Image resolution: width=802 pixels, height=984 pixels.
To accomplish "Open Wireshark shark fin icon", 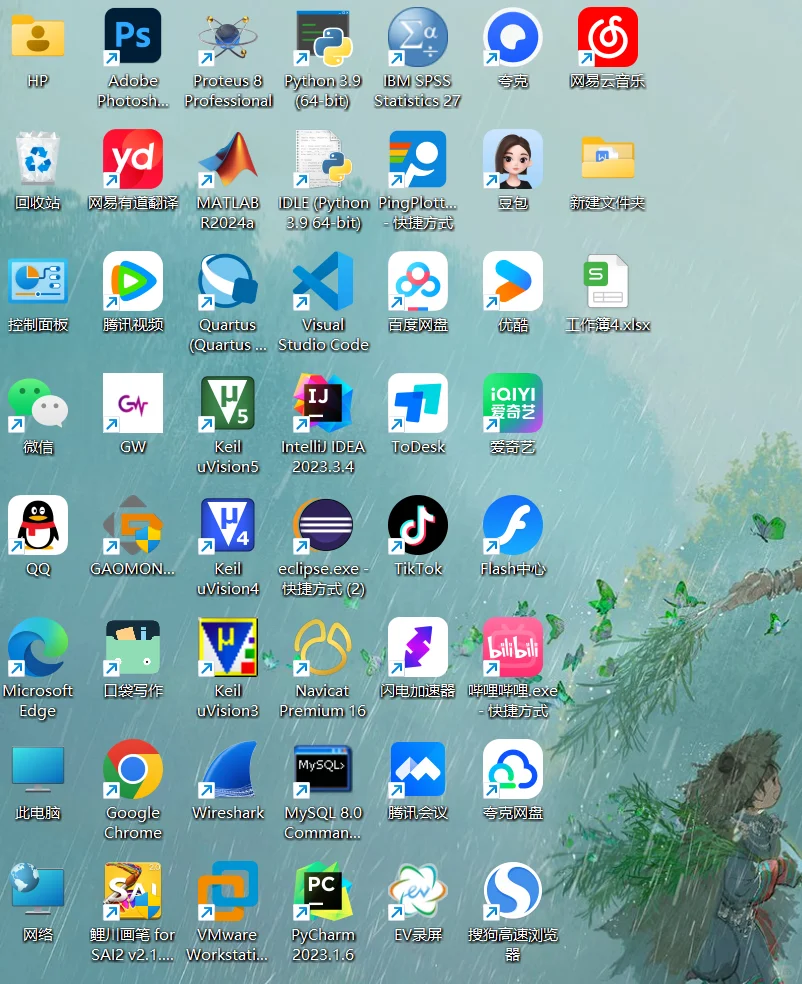I will pos(228,769).
